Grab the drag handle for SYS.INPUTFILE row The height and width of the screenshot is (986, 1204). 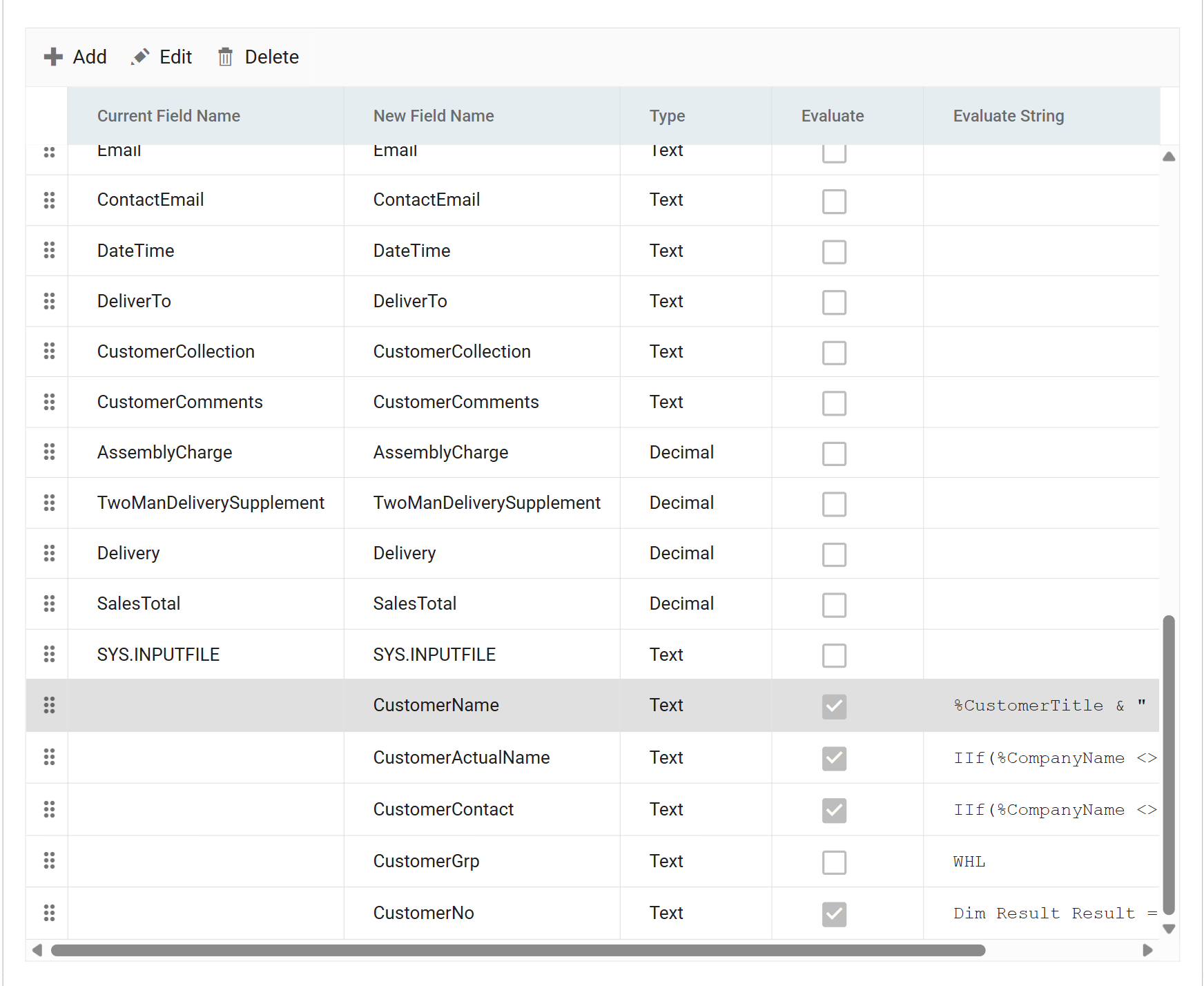pos(49,654)
